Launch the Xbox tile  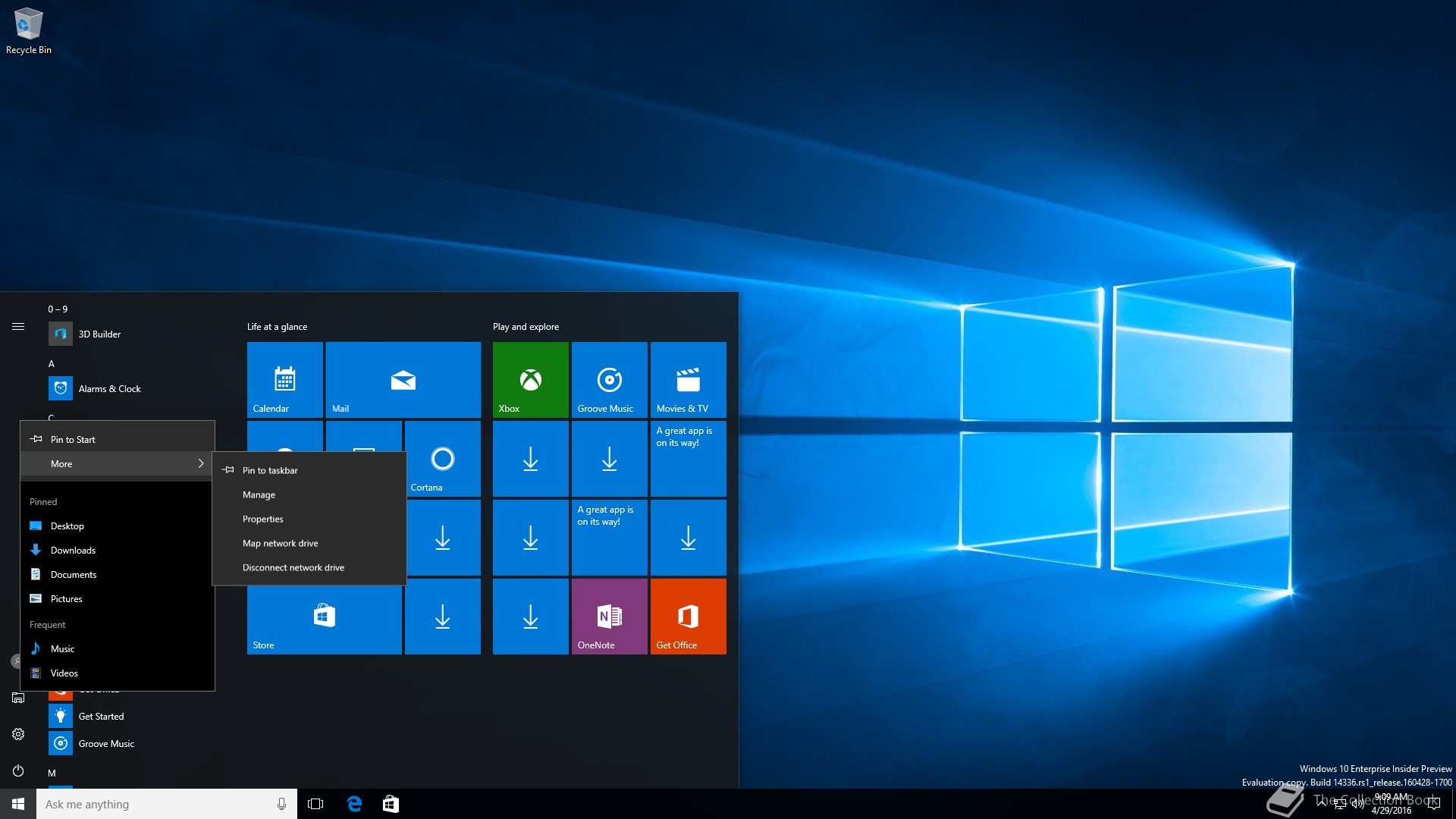pos(531,379)
